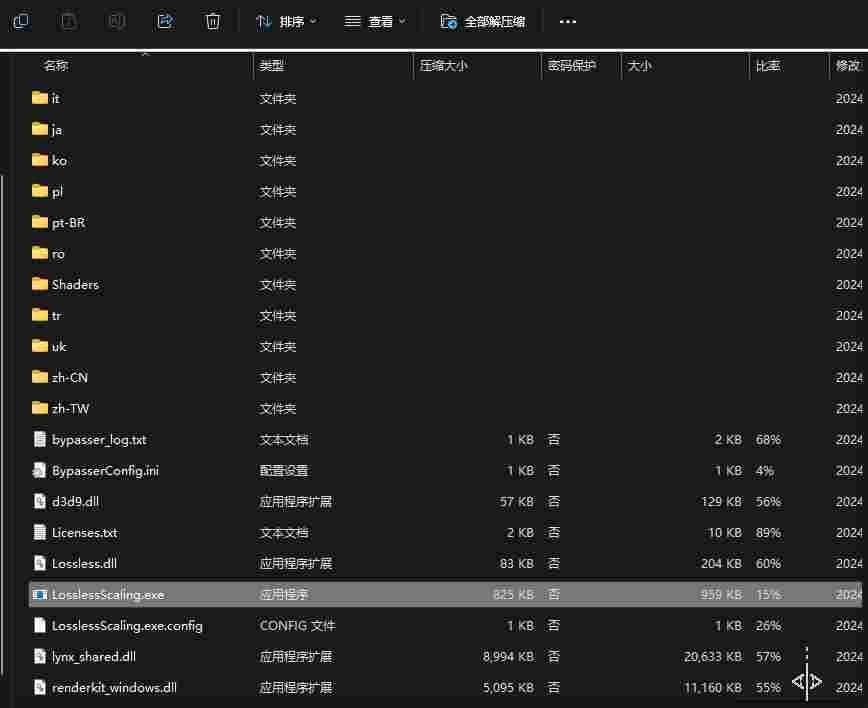Click the text file icon for Licenses.txt

pyautogui.click(x=40, y=532)
